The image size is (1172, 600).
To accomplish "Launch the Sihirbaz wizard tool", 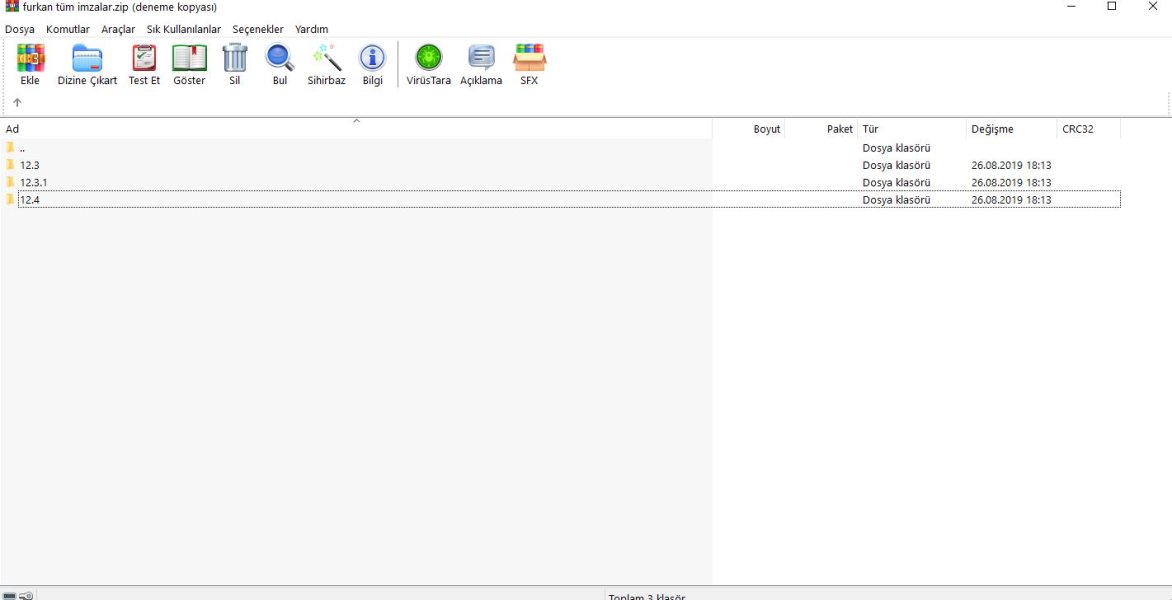I will (326, 64).
